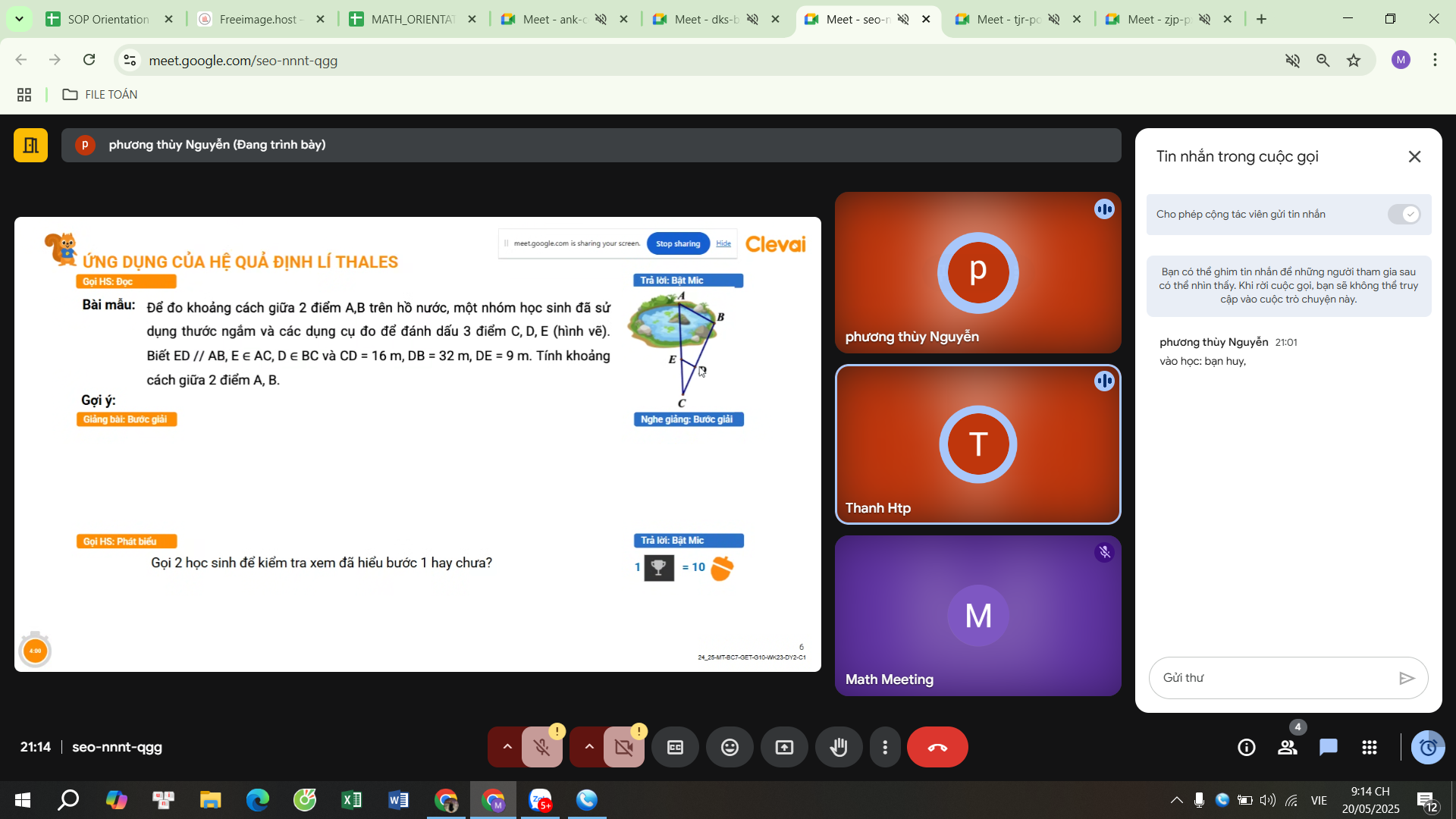
Task: Open the activities grid icon
Action: [x=1370, y=748]
